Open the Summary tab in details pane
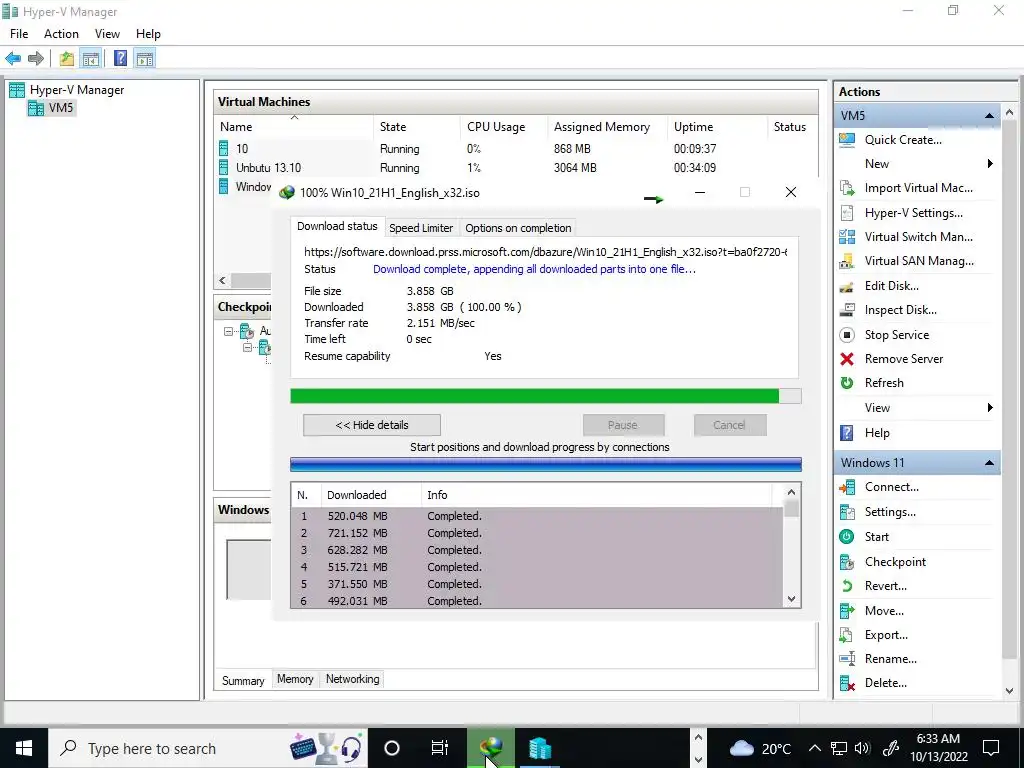Image resolution: width=1024 pixels, height=768 pixels. 243,680
